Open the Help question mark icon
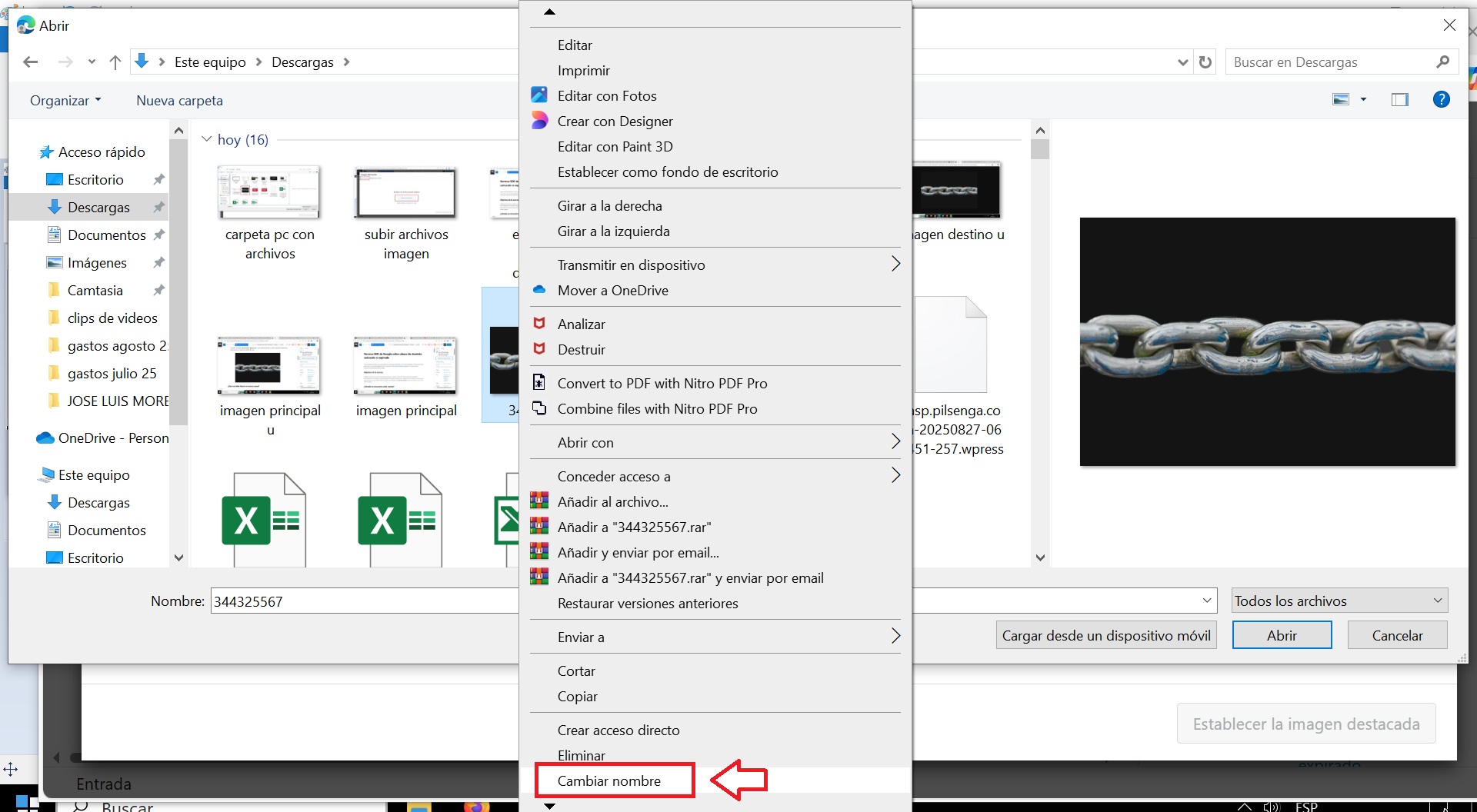Viewport: 1477px width, 812px height. click(x=1441, y=99)
